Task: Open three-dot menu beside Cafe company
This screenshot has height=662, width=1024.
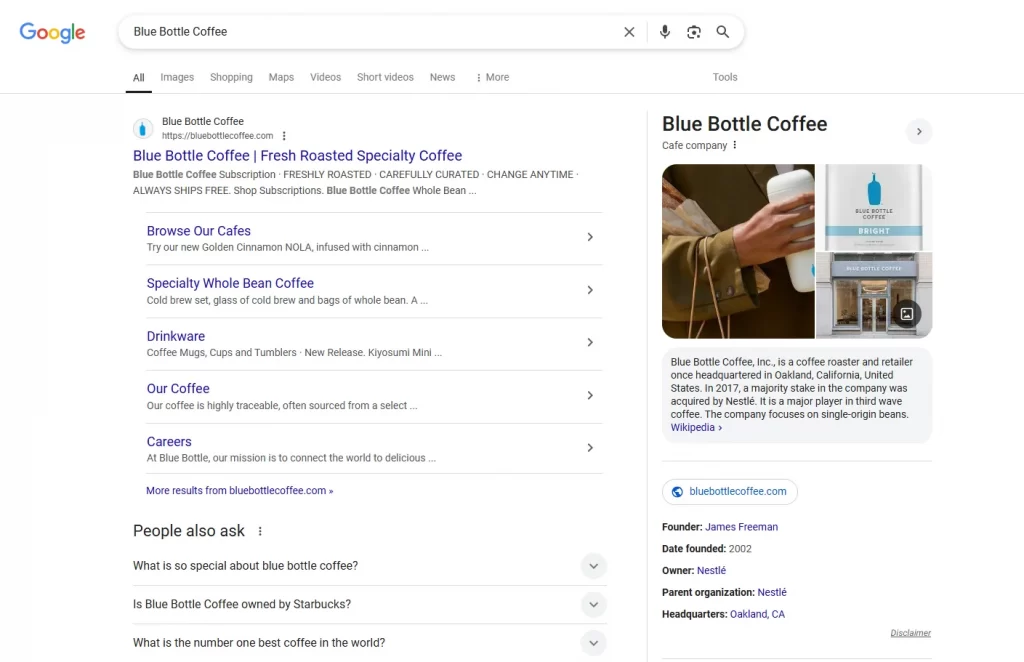Action: tap(735, 145)
